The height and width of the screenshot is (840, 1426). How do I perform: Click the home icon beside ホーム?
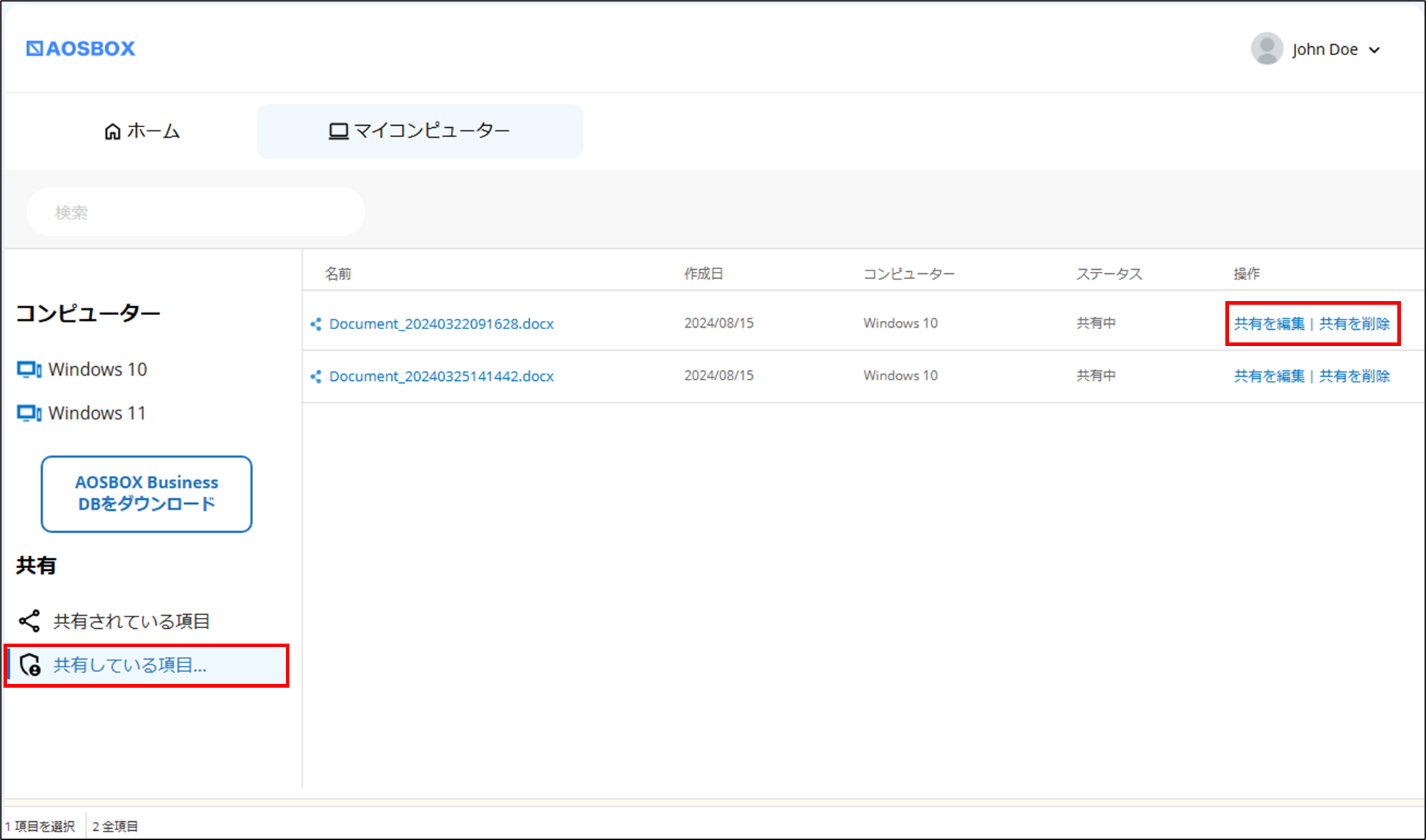point(113,131)
